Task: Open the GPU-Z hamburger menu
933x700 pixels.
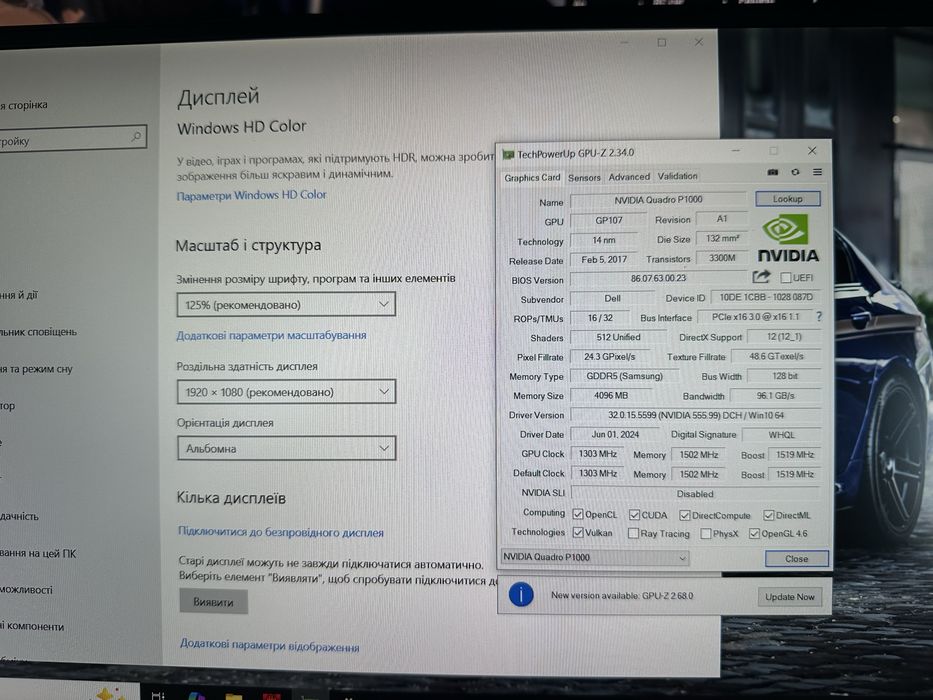Action: click(818, 172)
